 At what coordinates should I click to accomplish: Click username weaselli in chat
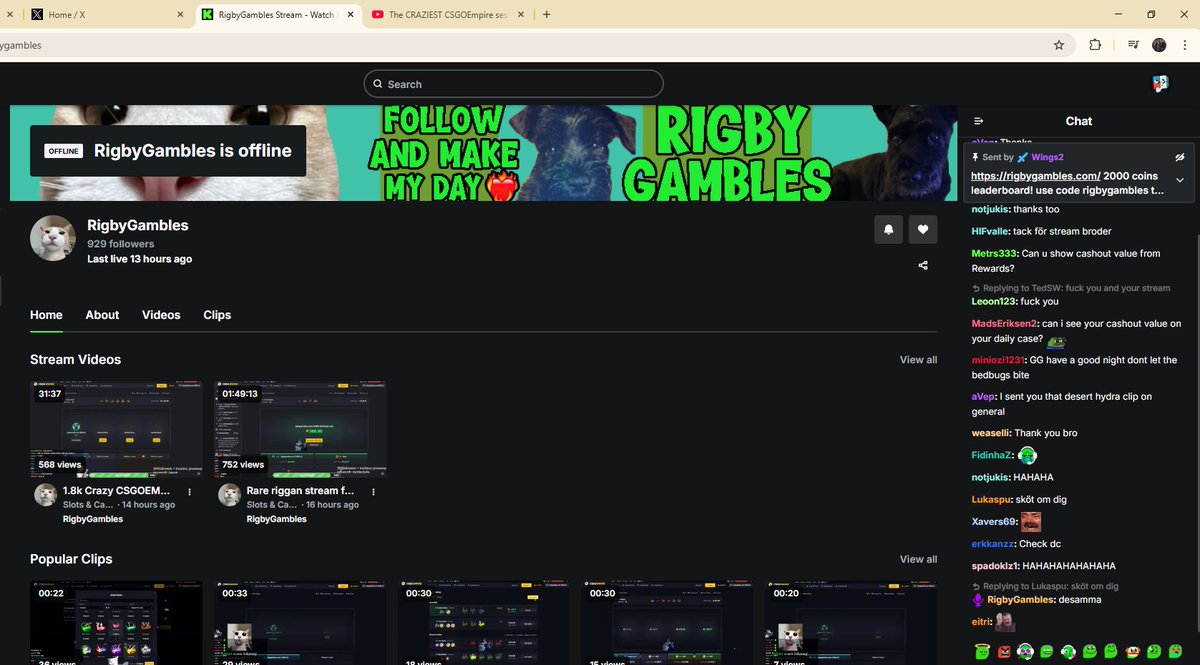click(990, 433)
